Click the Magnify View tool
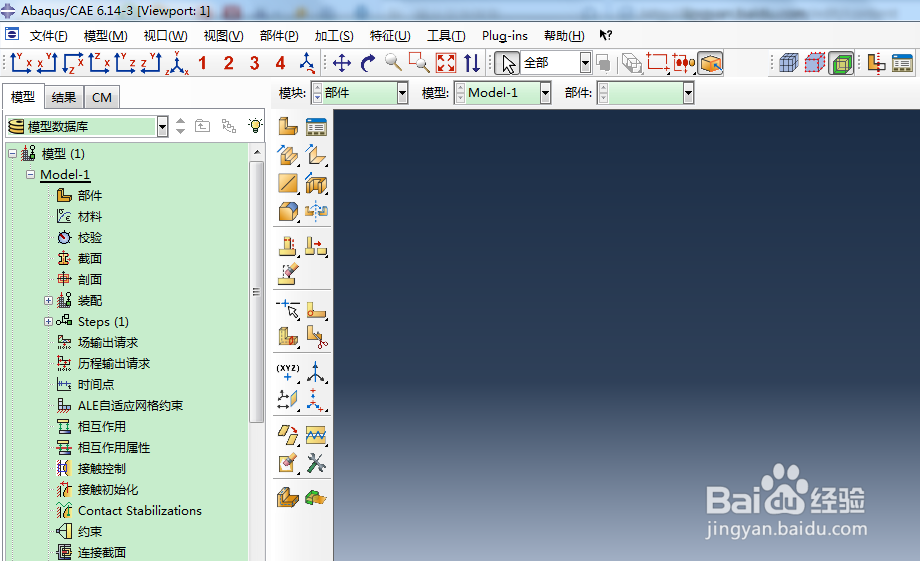 tap(394, 63)
